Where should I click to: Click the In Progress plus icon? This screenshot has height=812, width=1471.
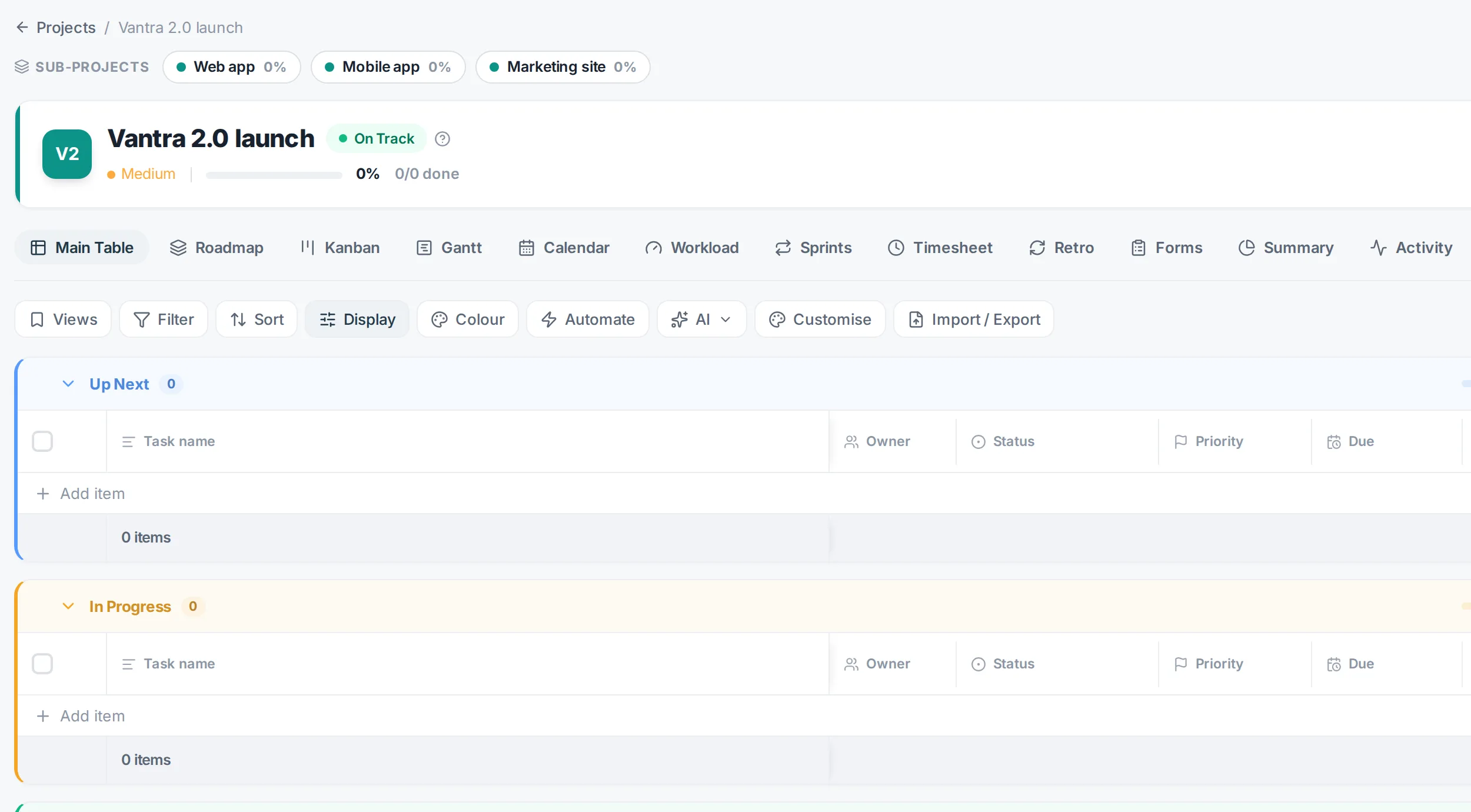[x=43, y=716]
